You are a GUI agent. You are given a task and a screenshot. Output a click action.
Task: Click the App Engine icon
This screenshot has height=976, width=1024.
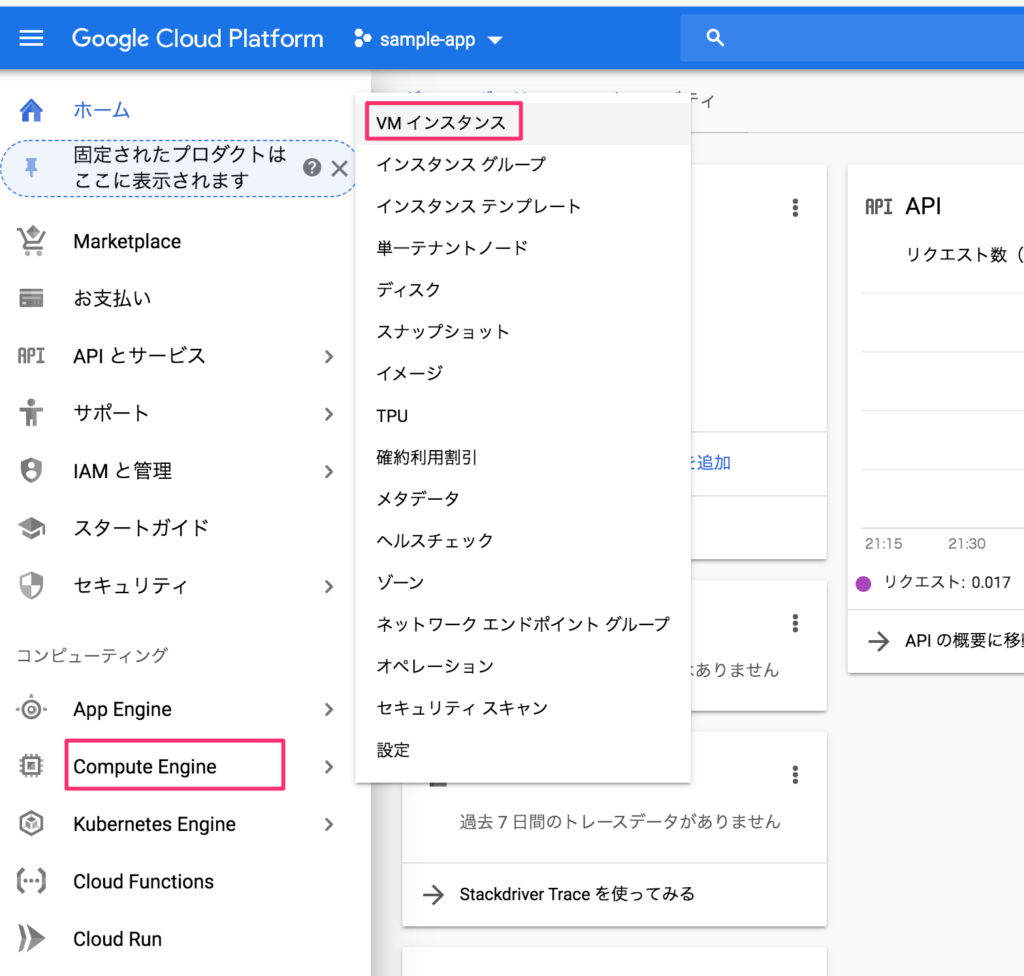pyautogui.click(x=31, y=709)
